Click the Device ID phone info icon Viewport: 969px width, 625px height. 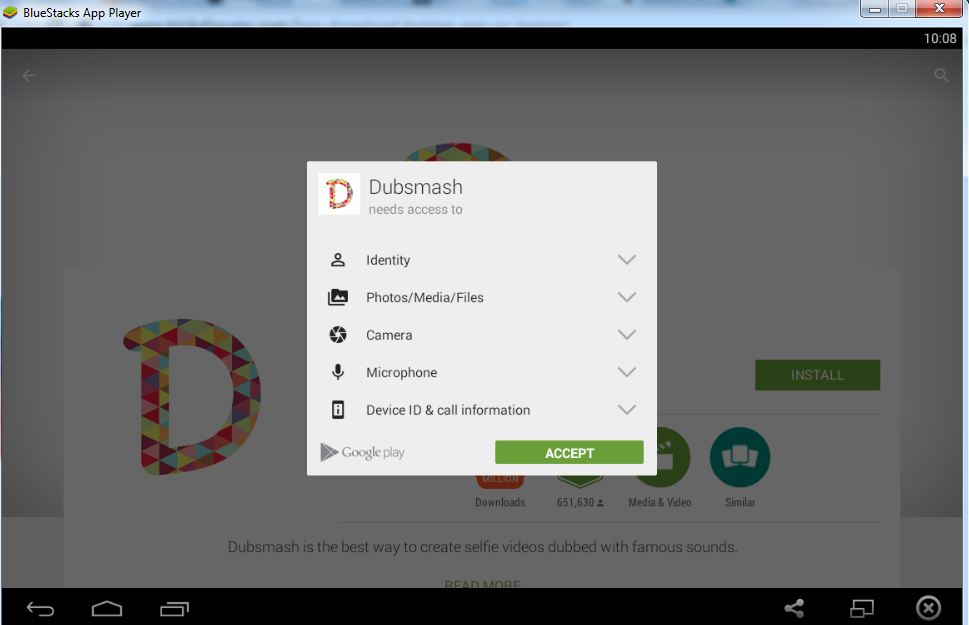[x=337, y=410]
